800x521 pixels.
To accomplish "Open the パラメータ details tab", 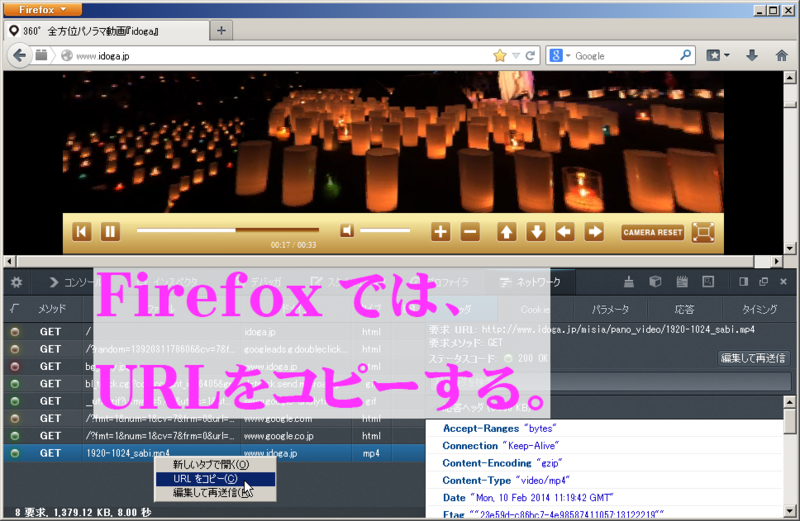I will point(610,309).
